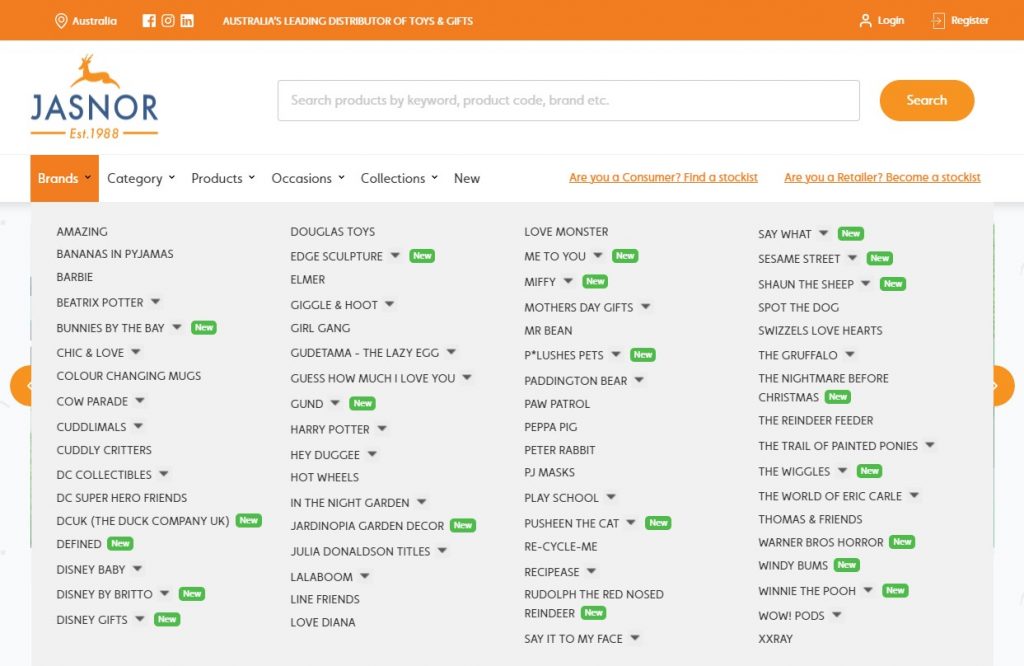1024x666 pixels.
Task: Click the Login user icon
Action: pyautogui.click(x=865, y=21)
